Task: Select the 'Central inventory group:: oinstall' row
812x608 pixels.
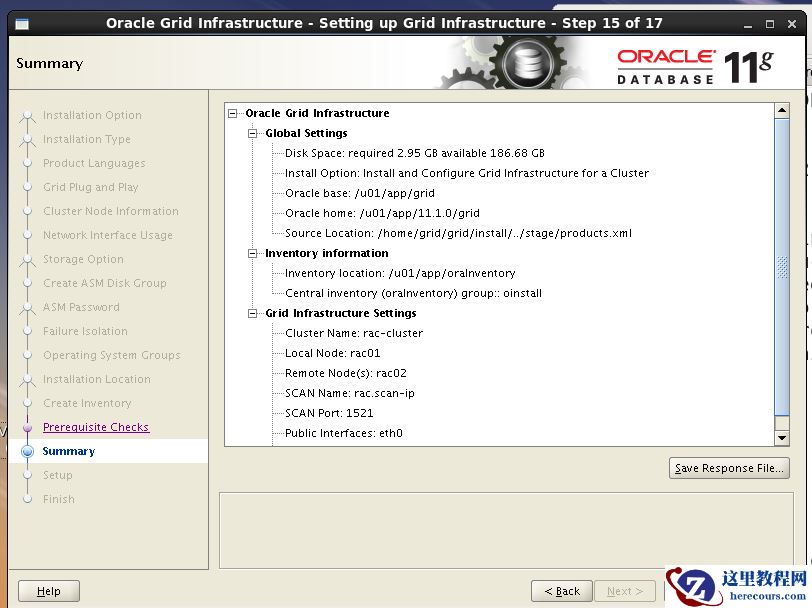Action: (x=413, y=293)
